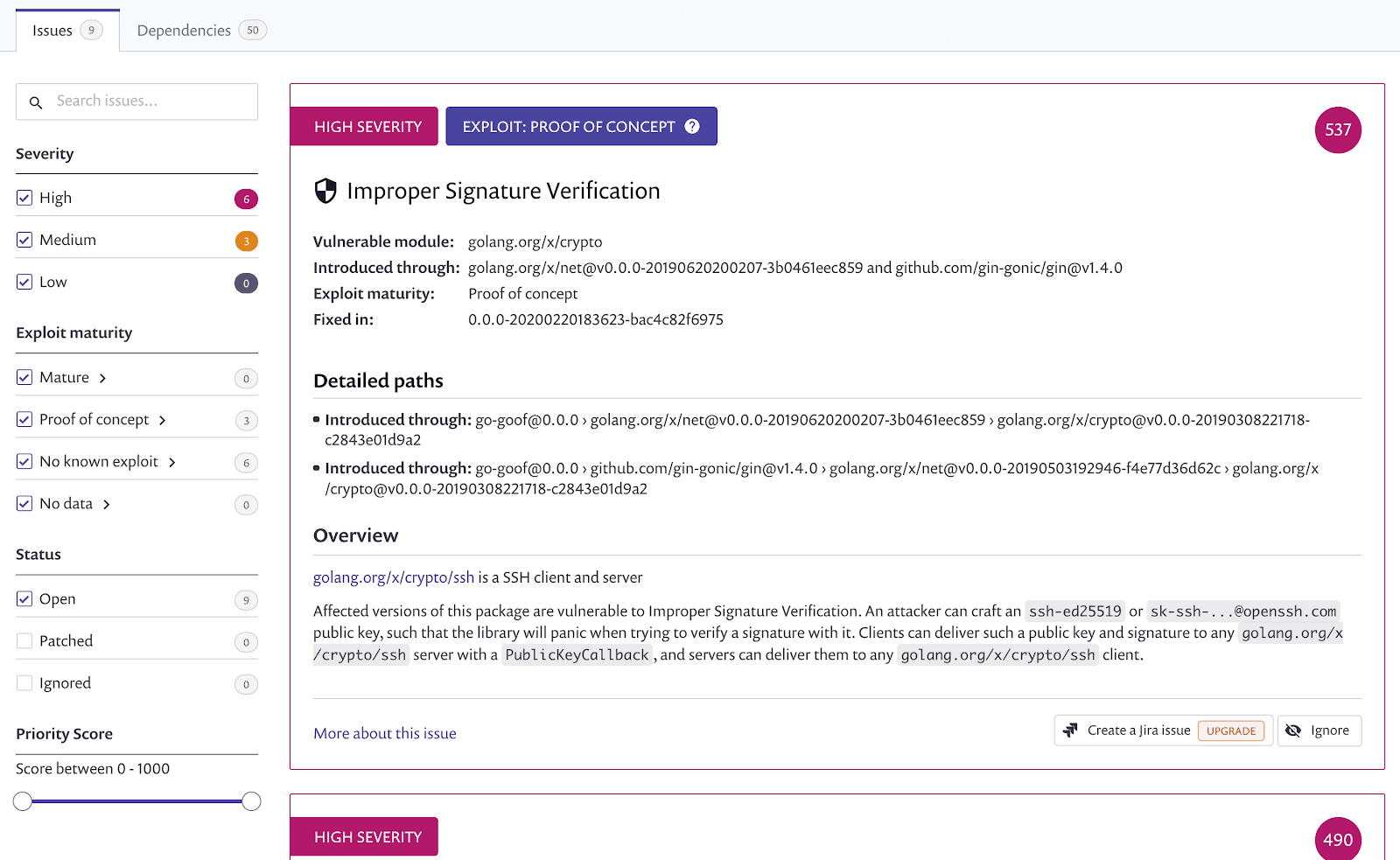The image size is (1400, 860).
Task: Expand the No data exploit section
Action: click(x=106, y=504)
